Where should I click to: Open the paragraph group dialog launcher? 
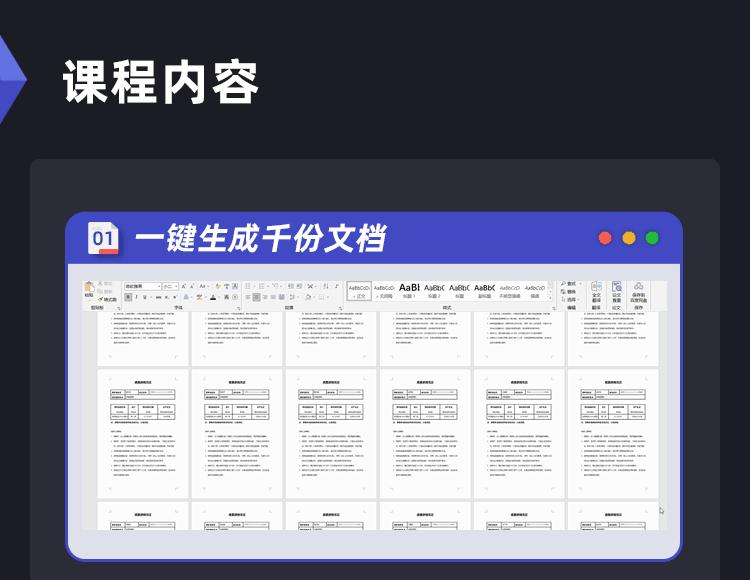click(340, 308)
